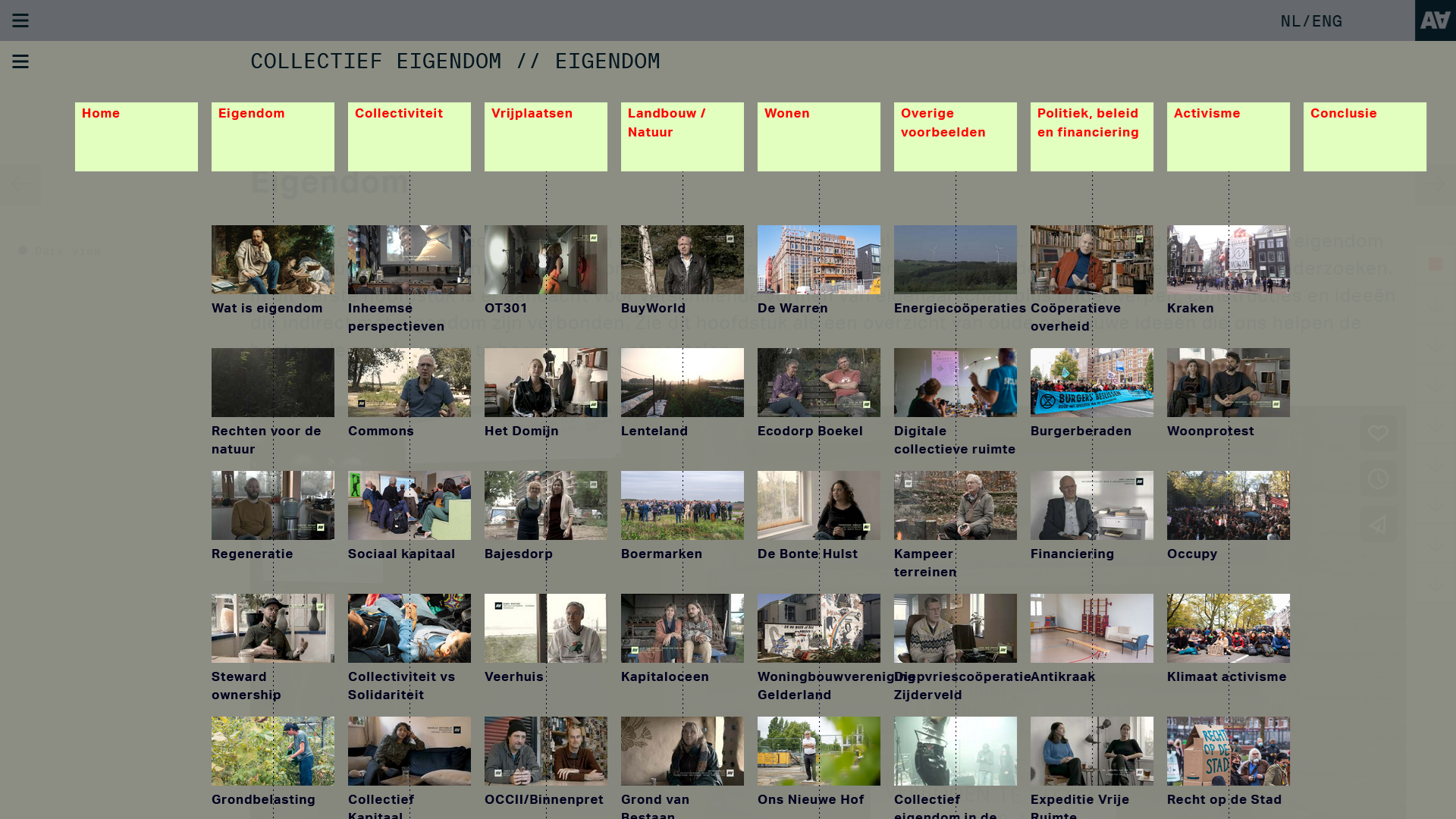
Task: Open the Woningbouwvereniging Gelderland thumbnail
Action: pos(819,628)
